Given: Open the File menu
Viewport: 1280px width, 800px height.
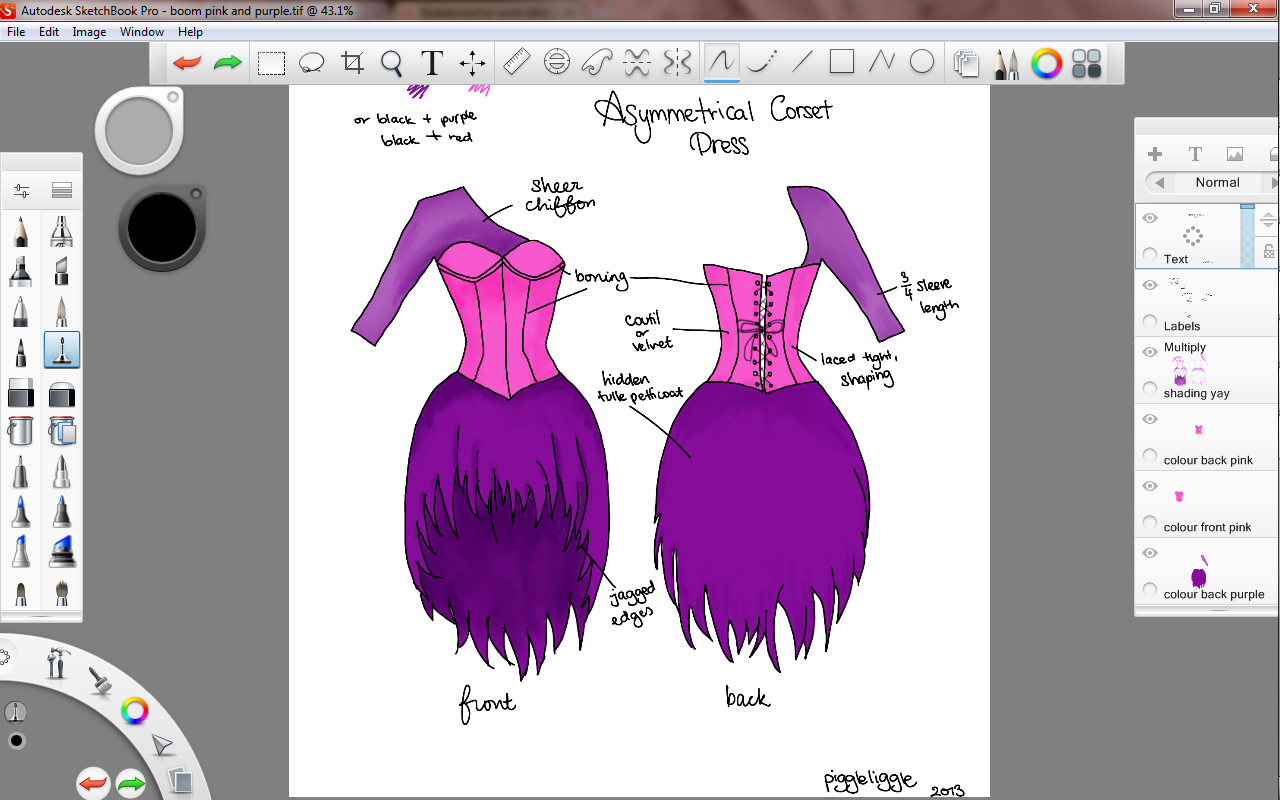Looking at the screenshot, I should (16, 32).
